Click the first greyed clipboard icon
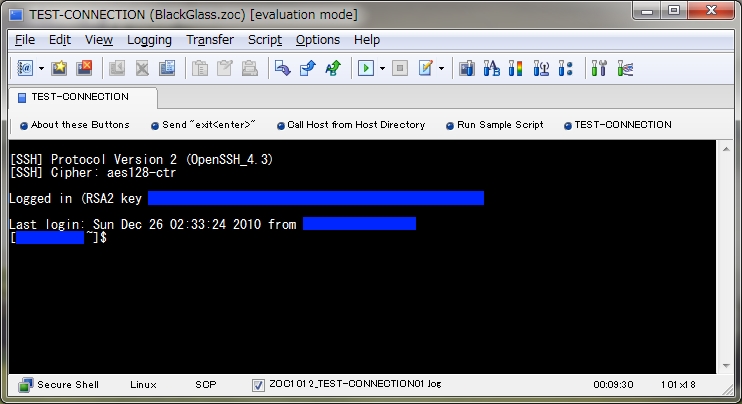 (x=200, y=69)
